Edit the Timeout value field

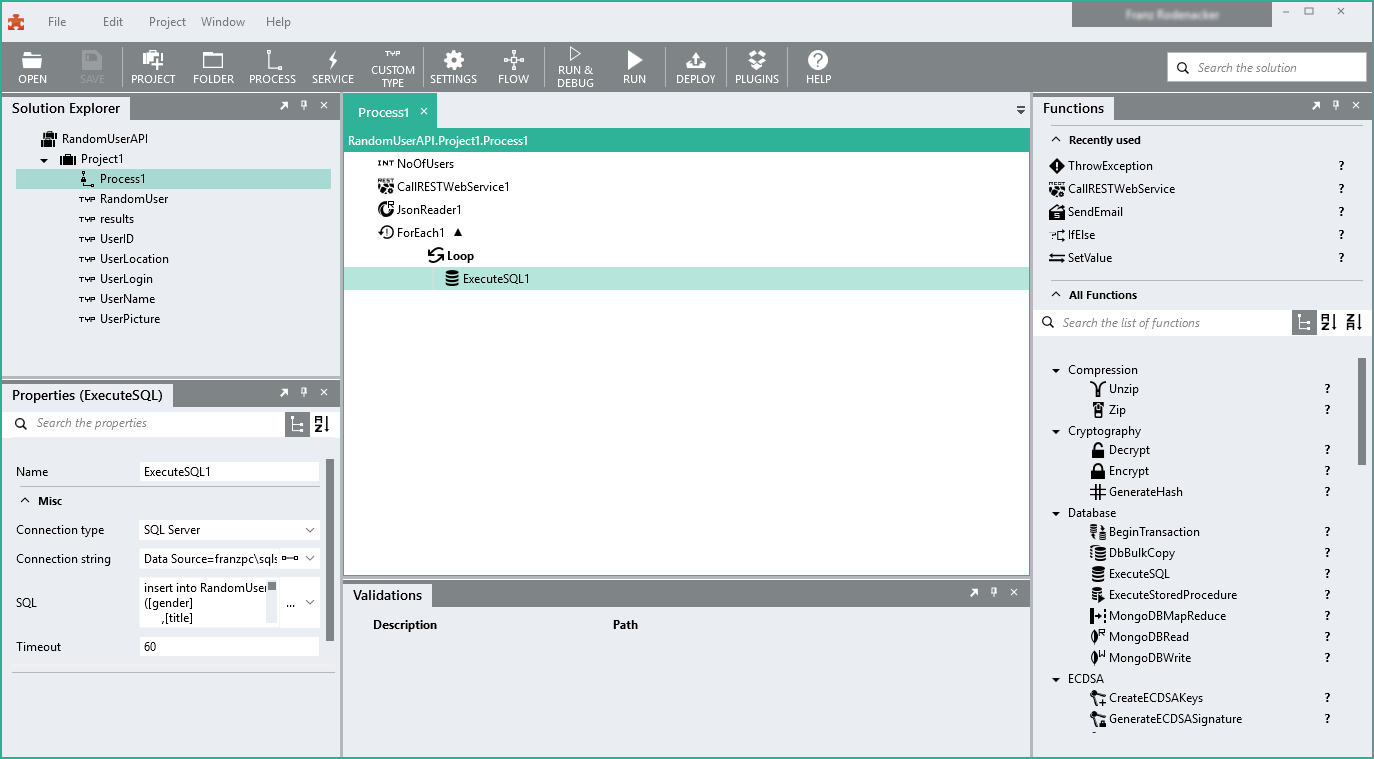click(229, 647)
